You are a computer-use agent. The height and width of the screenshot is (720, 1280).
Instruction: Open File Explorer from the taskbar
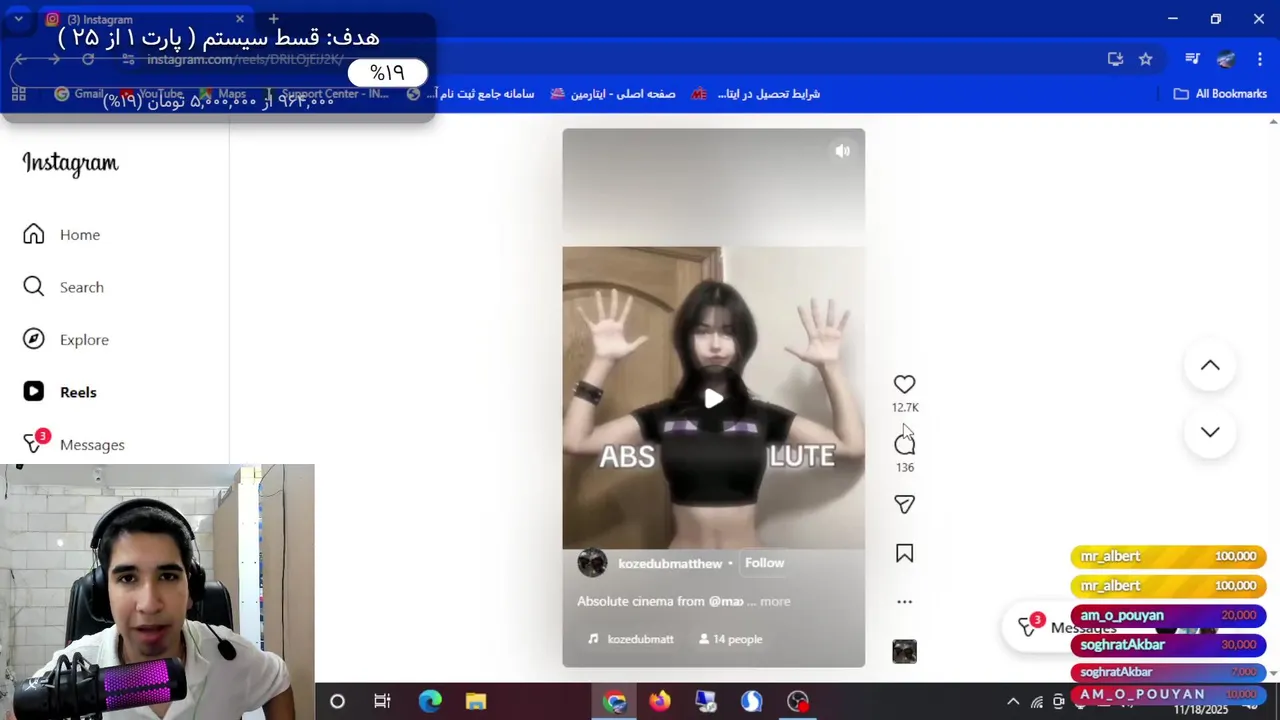pos(476,701)
